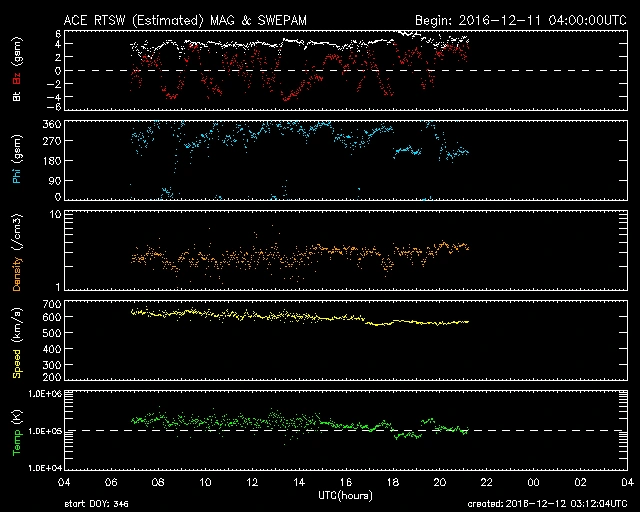Click the yellow 'Speed' axis label
The width and height of the screenshot is (640, 512).
click(17, 364)
